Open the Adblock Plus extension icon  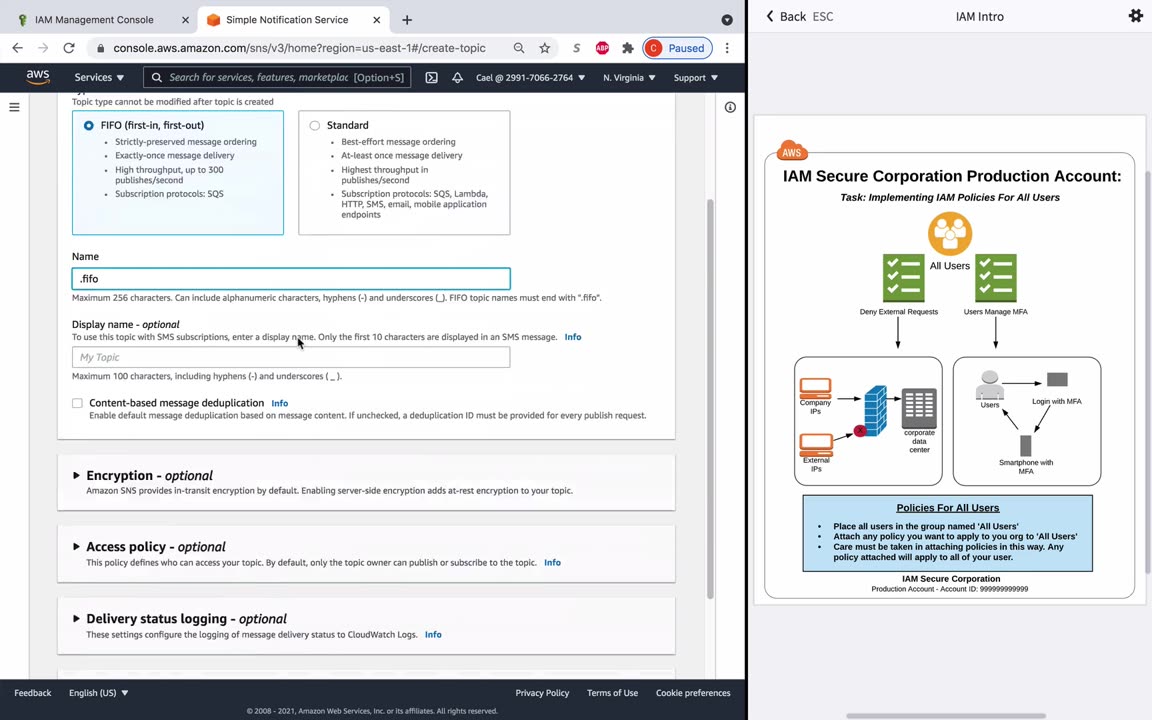coord(602,48)
